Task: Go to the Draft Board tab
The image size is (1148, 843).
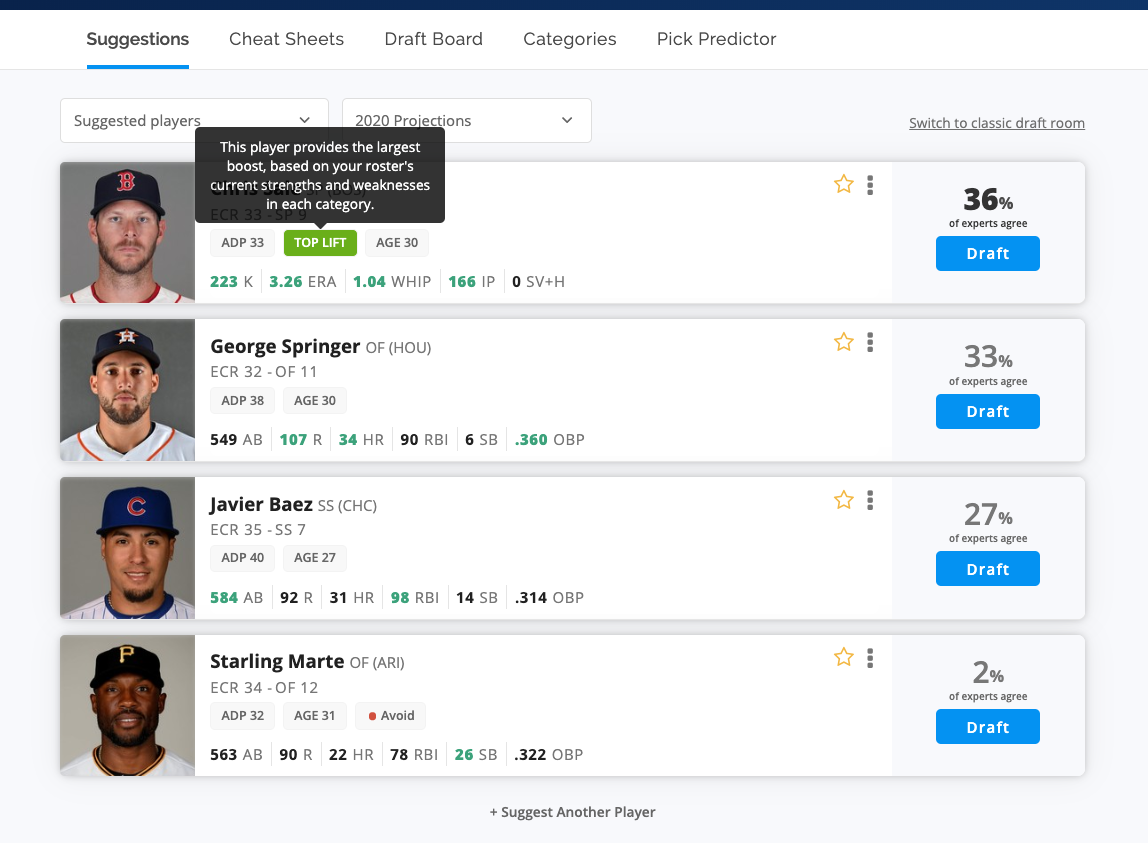Action: click(x=433, y=39)
